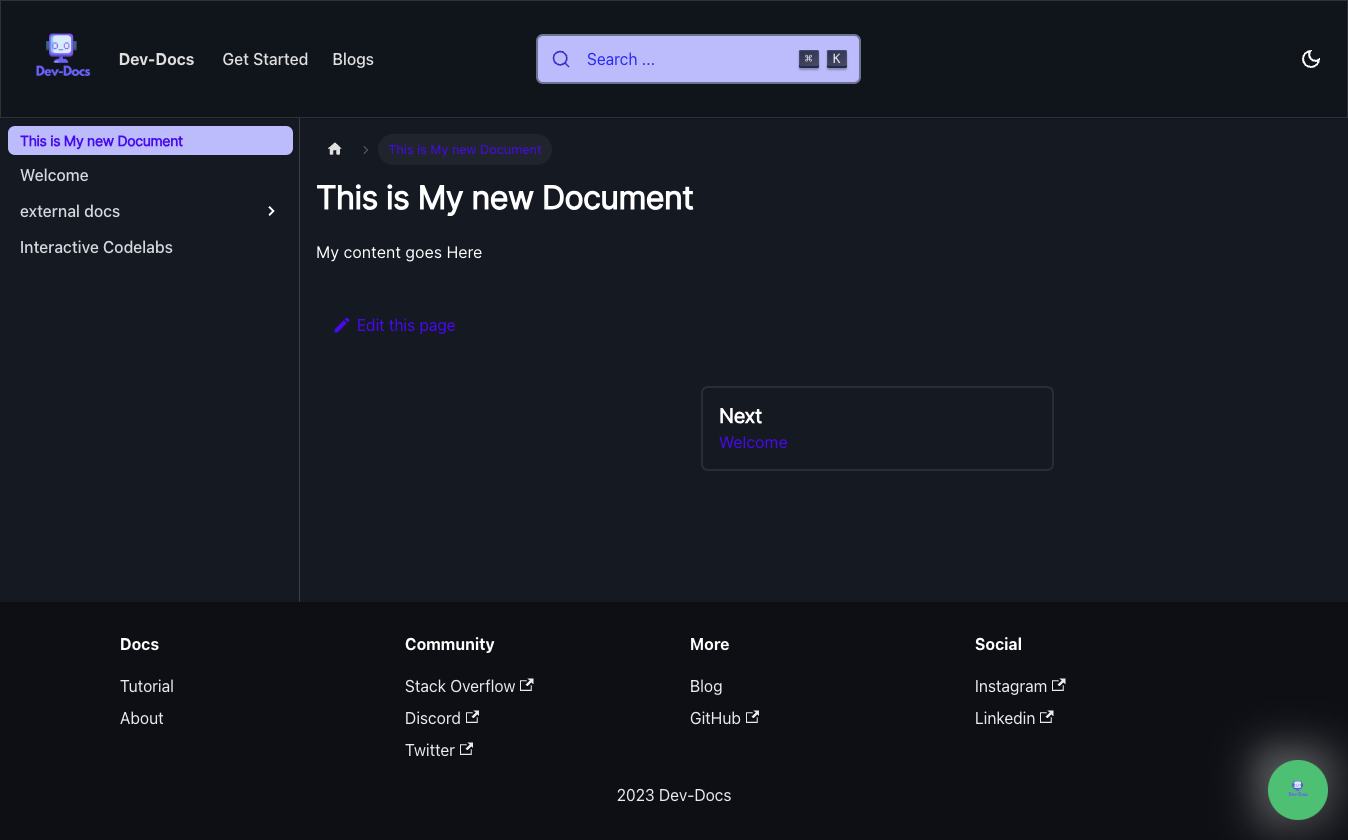Go to Next page Welcome card

(x=877, y=428)
